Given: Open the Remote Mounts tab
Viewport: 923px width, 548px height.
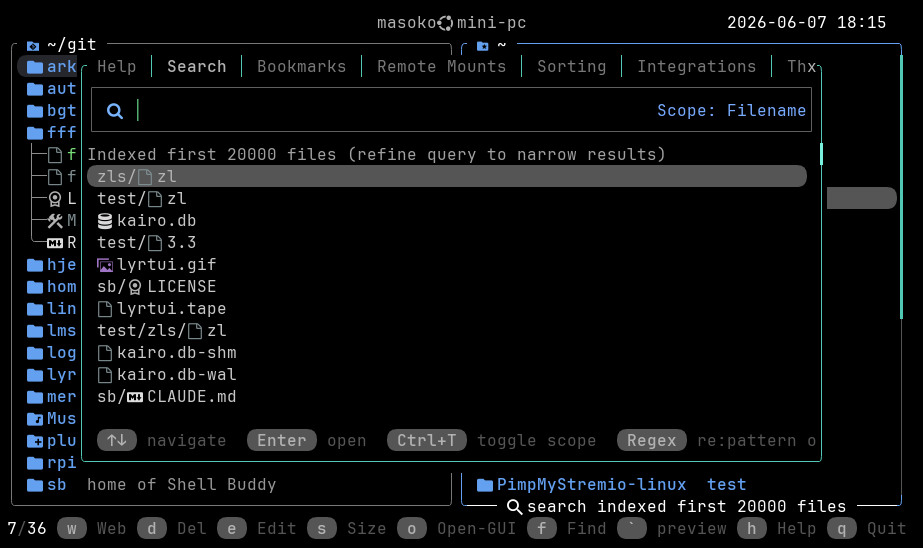Looking at the screenshot, I should [441, 67].
